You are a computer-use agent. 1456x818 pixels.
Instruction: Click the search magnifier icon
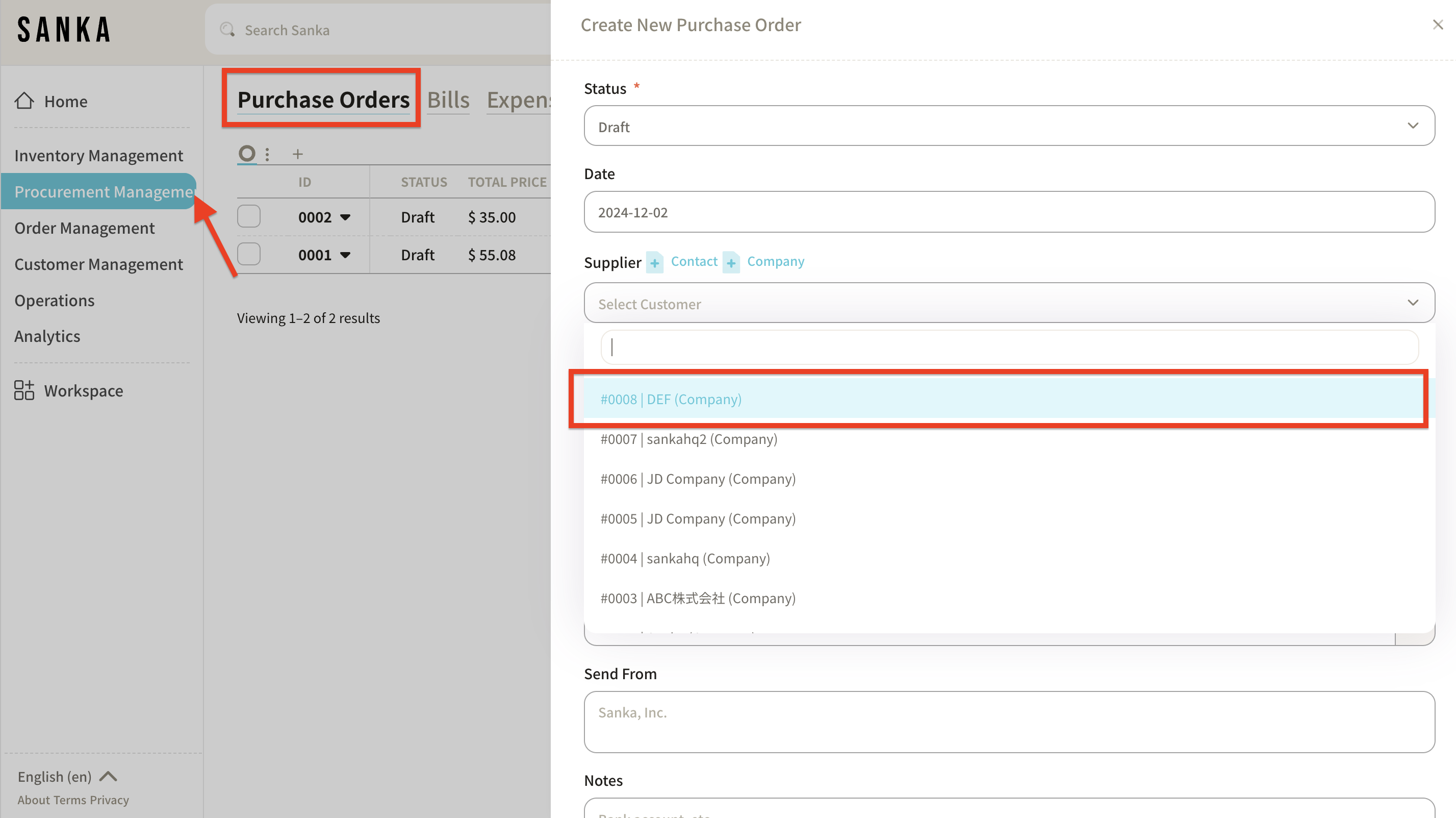pyautogui.click(x=227, y=30)
